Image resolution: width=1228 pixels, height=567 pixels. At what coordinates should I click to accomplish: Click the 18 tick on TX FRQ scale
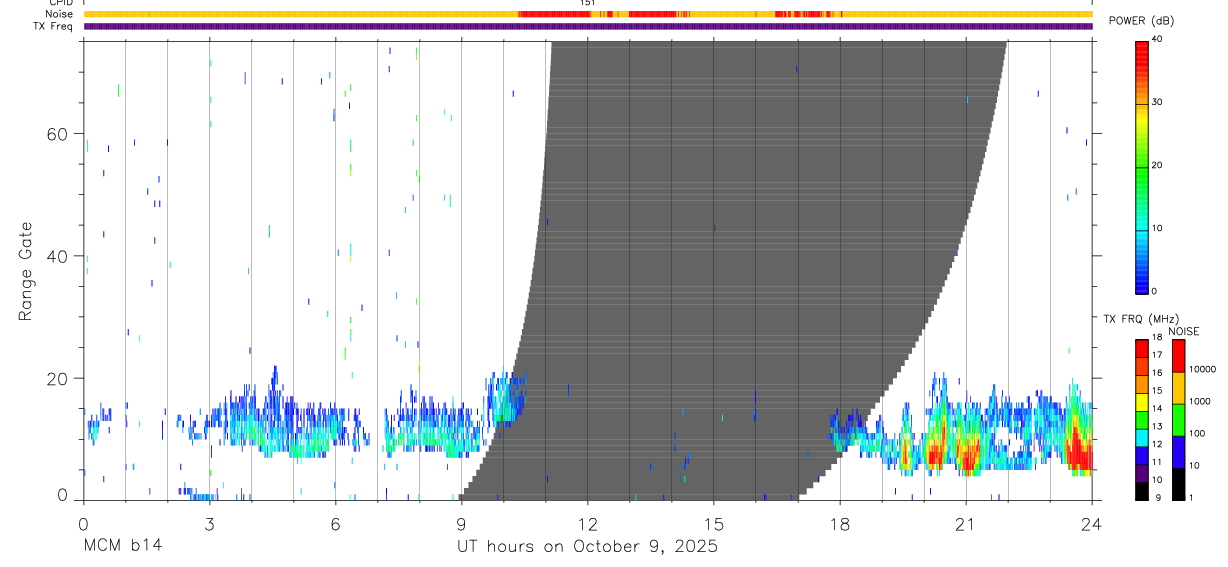[1156, 337]
